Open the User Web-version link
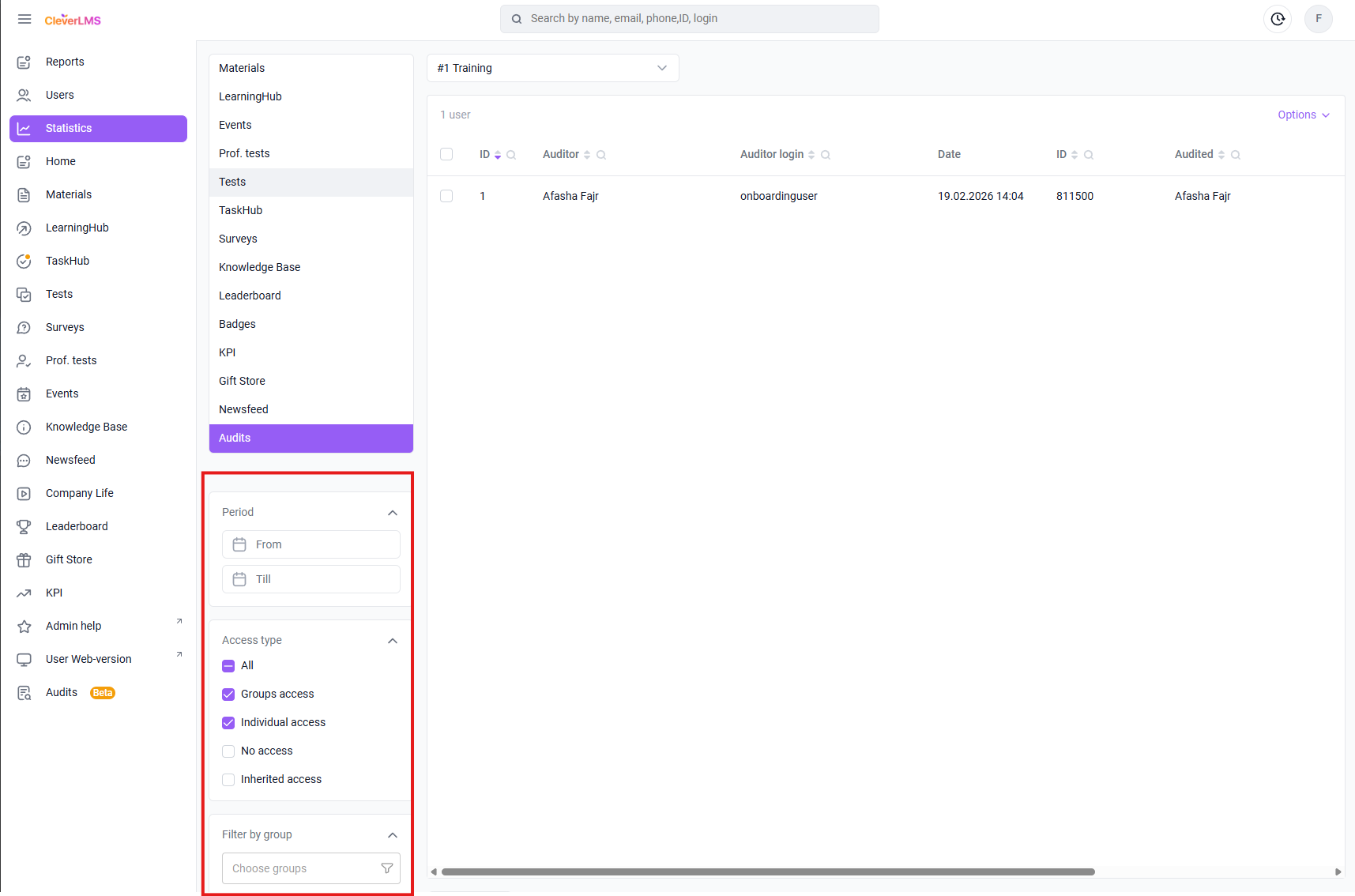Viewport: 1355px width, 896px height. (x=88, y=659)
